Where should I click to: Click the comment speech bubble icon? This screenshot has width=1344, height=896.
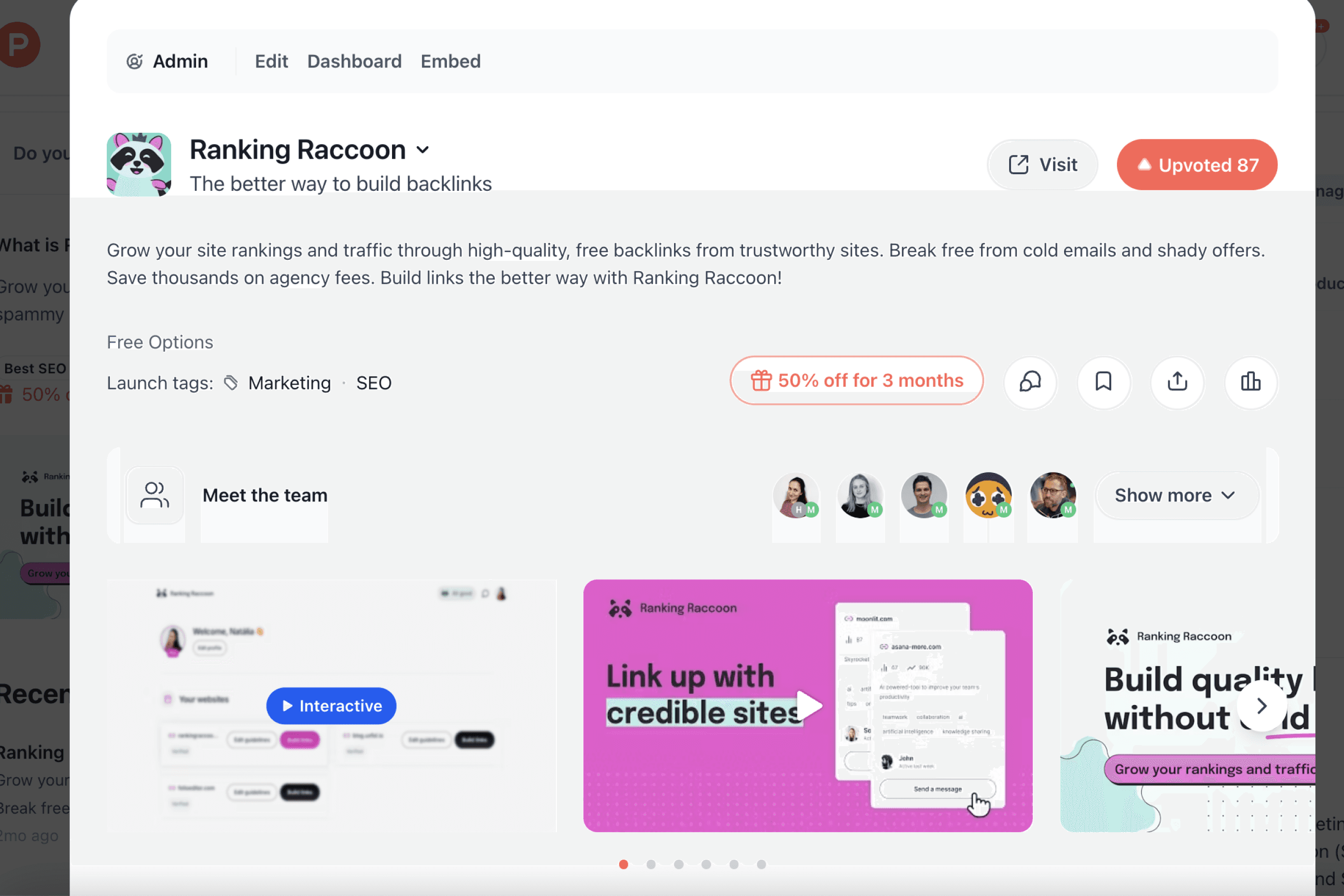tap(1030, 382)
